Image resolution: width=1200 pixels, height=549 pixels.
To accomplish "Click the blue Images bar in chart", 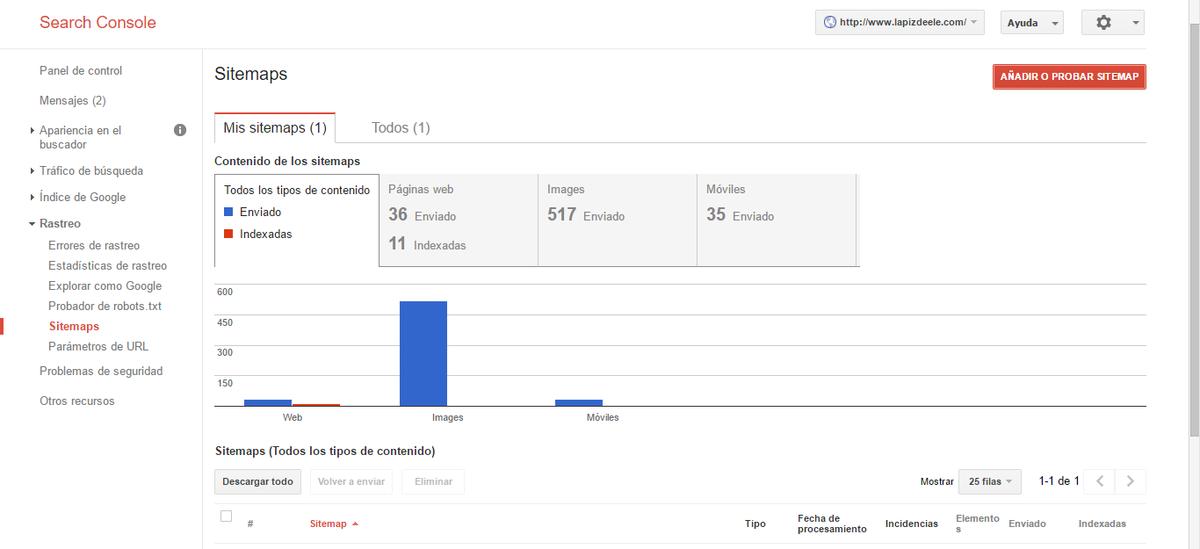I will click(423, 353).
